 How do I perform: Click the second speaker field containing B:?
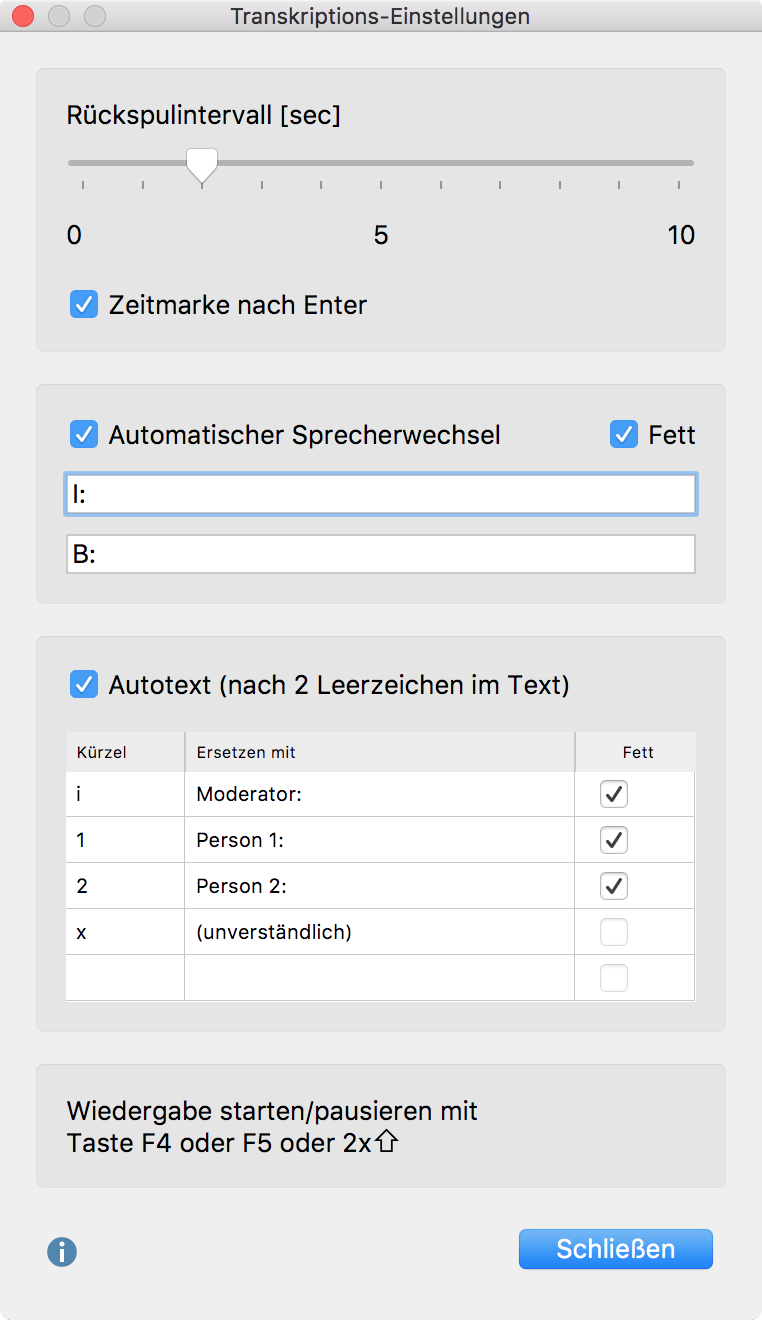[381, 554]
